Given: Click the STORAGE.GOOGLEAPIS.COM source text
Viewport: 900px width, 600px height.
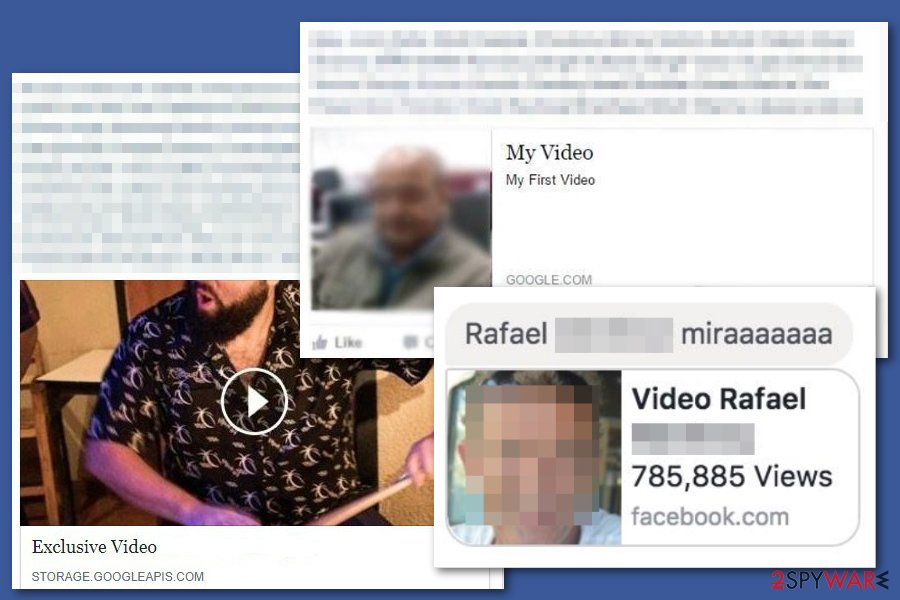Looking at the screenshot, I should point(118,576).
